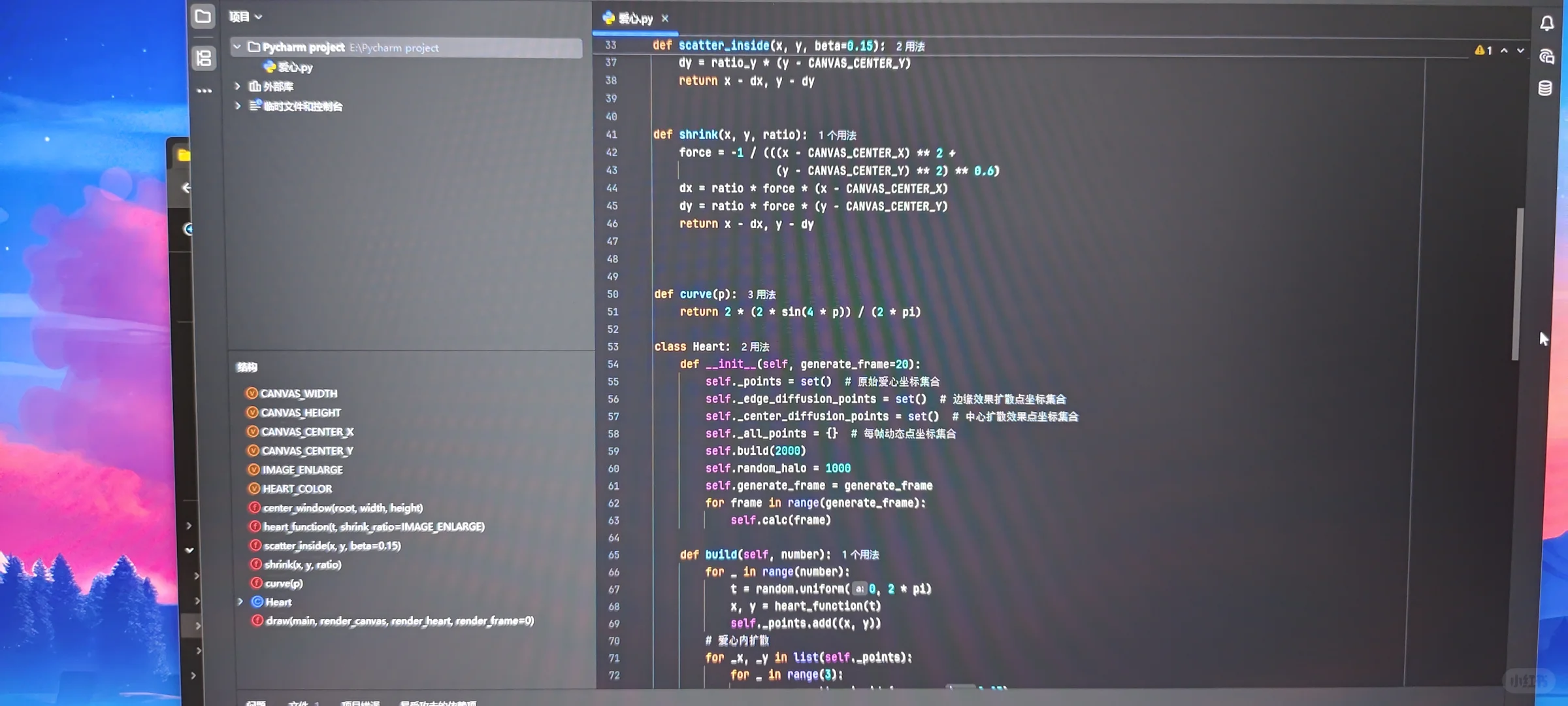The height and width of the screenshot is (706, 1568).
Task: Open 爱心.py in the project tree
Action: (x=295, y=67)
